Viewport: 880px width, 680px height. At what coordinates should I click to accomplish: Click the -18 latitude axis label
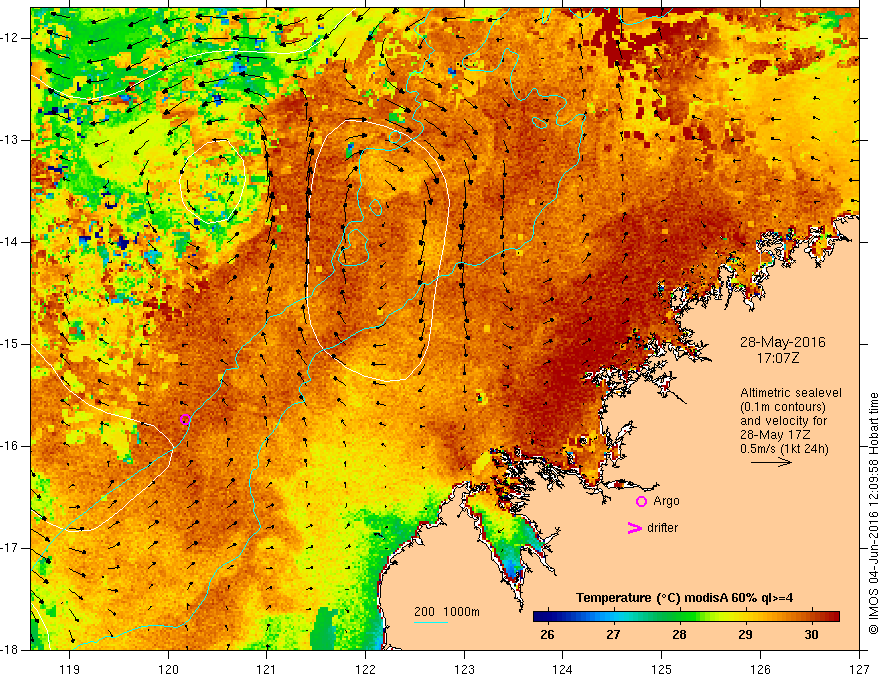[x=10, y=650]
